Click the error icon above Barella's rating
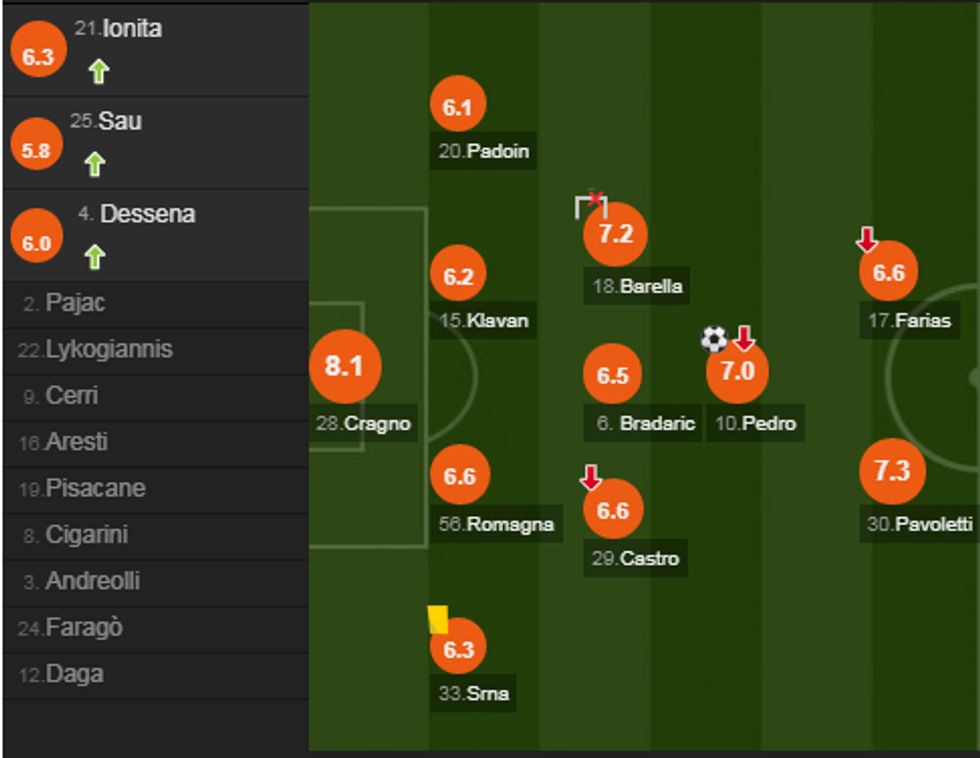 (x=593, y=203)
